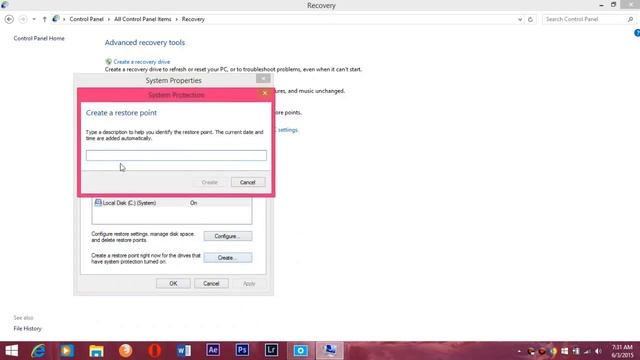Refresh the Recovery page
Viewport: 640px width, 360px height.
tap(530, 19)
